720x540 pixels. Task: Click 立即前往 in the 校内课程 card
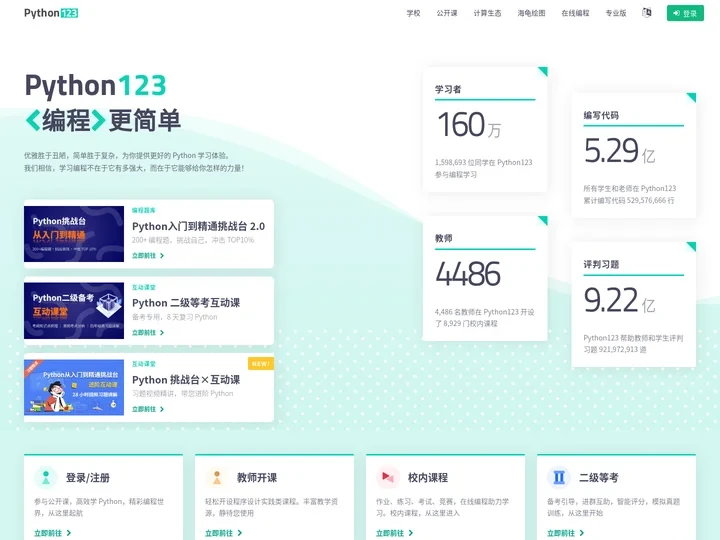394,533
